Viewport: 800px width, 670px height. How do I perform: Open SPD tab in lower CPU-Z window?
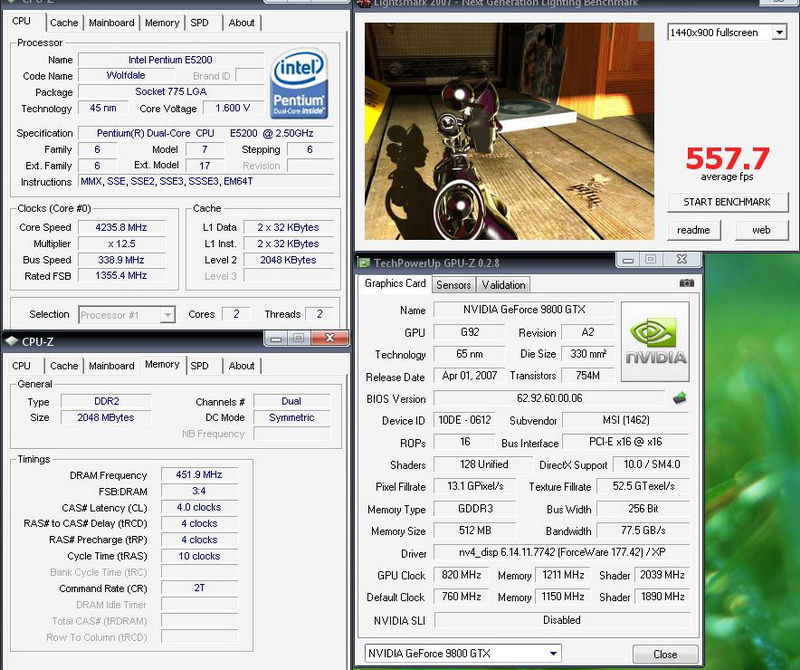199,366
